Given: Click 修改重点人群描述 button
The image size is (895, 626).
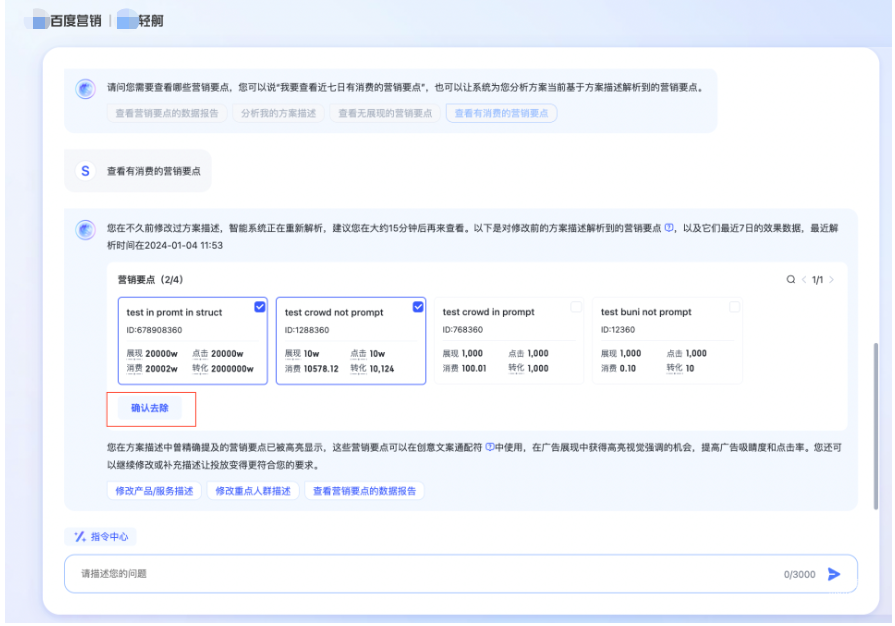Looking at the screenshot, I should 254,491.
